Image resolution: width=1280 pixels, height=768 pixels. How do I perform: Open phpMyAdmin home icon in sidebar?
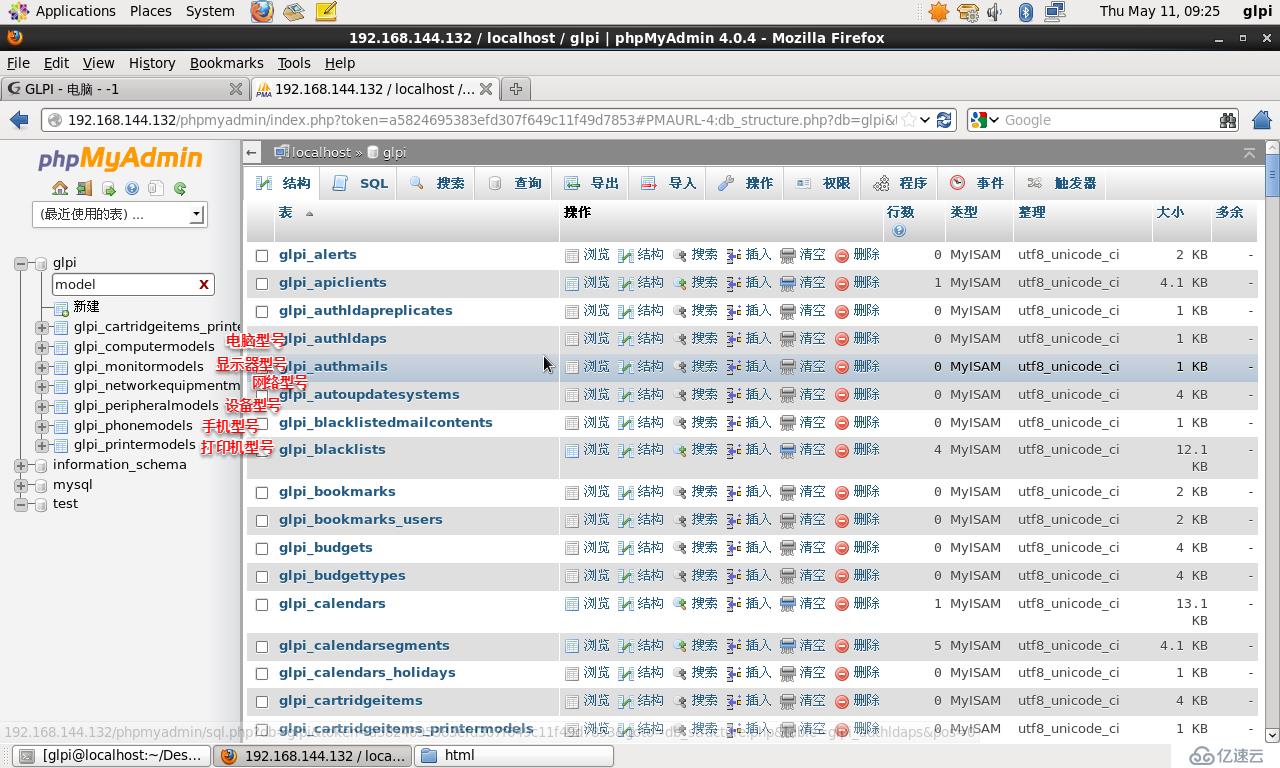(60, 188)
